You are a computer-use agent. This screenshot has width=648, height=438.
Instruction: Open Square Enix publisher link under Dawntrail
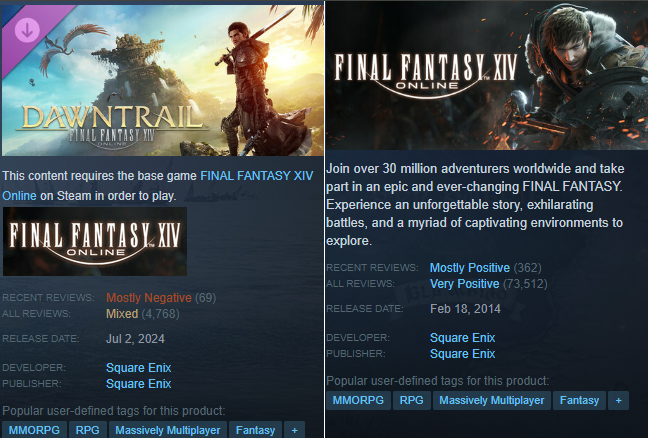coord(138,384)
